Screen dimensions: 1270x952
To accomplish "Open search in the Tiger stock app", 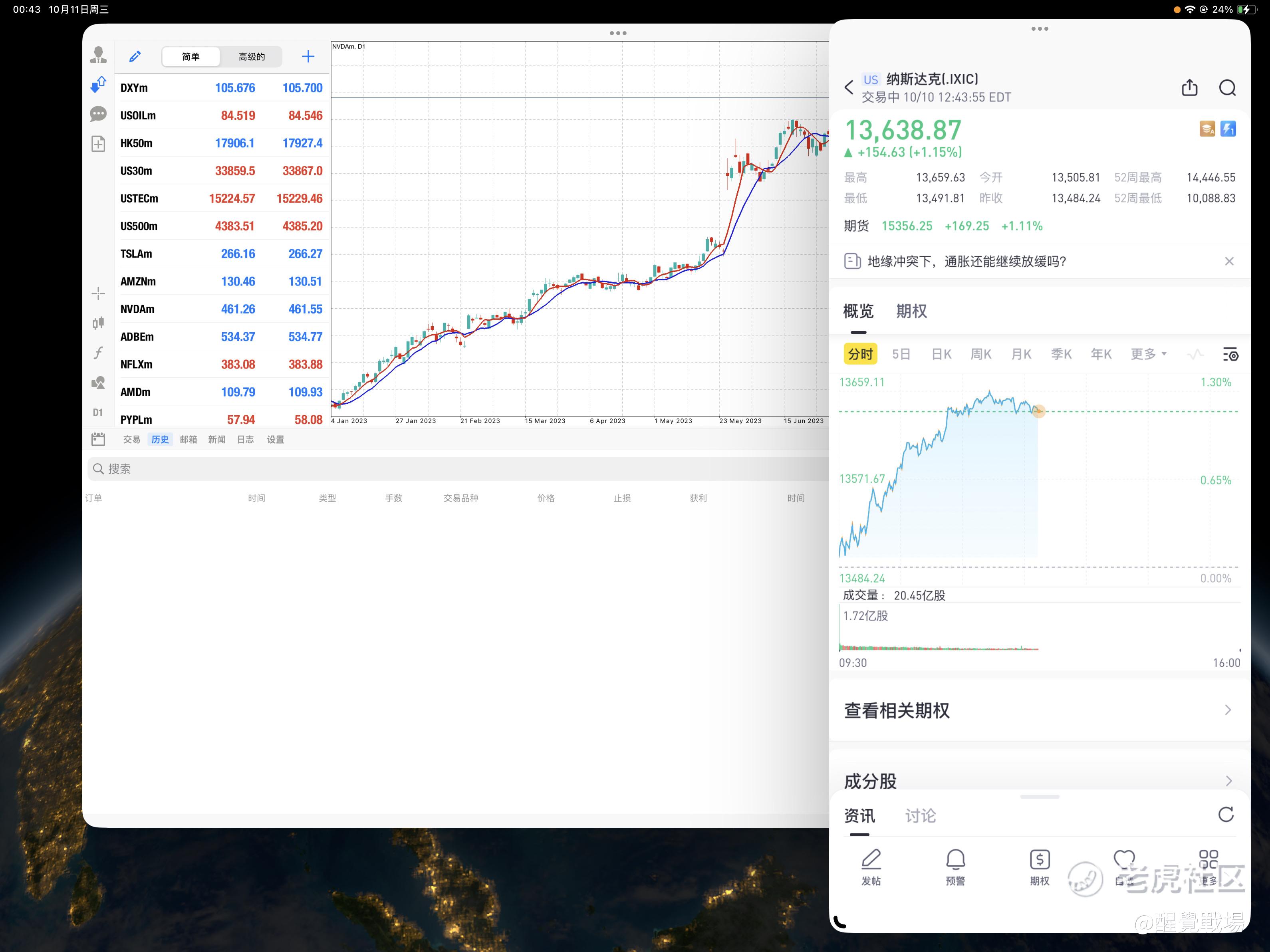I will [x=1228, y=87].
